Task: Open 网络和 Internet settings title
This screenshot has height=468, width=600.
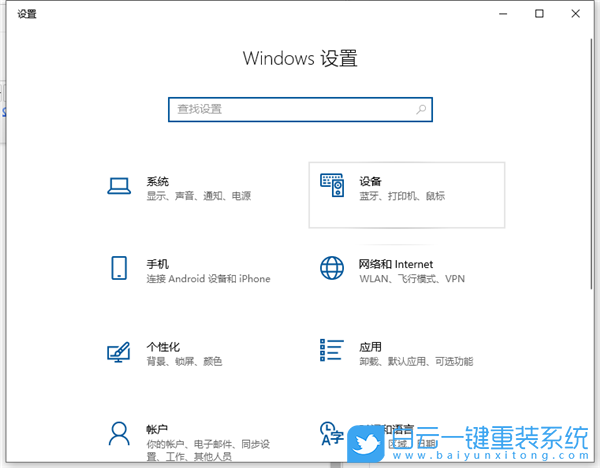Action: click(396, 264)
